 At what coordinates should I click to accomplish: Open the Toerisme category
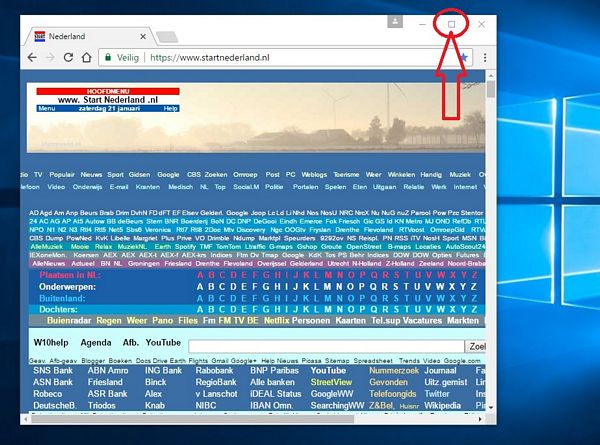tap(346, 174)
